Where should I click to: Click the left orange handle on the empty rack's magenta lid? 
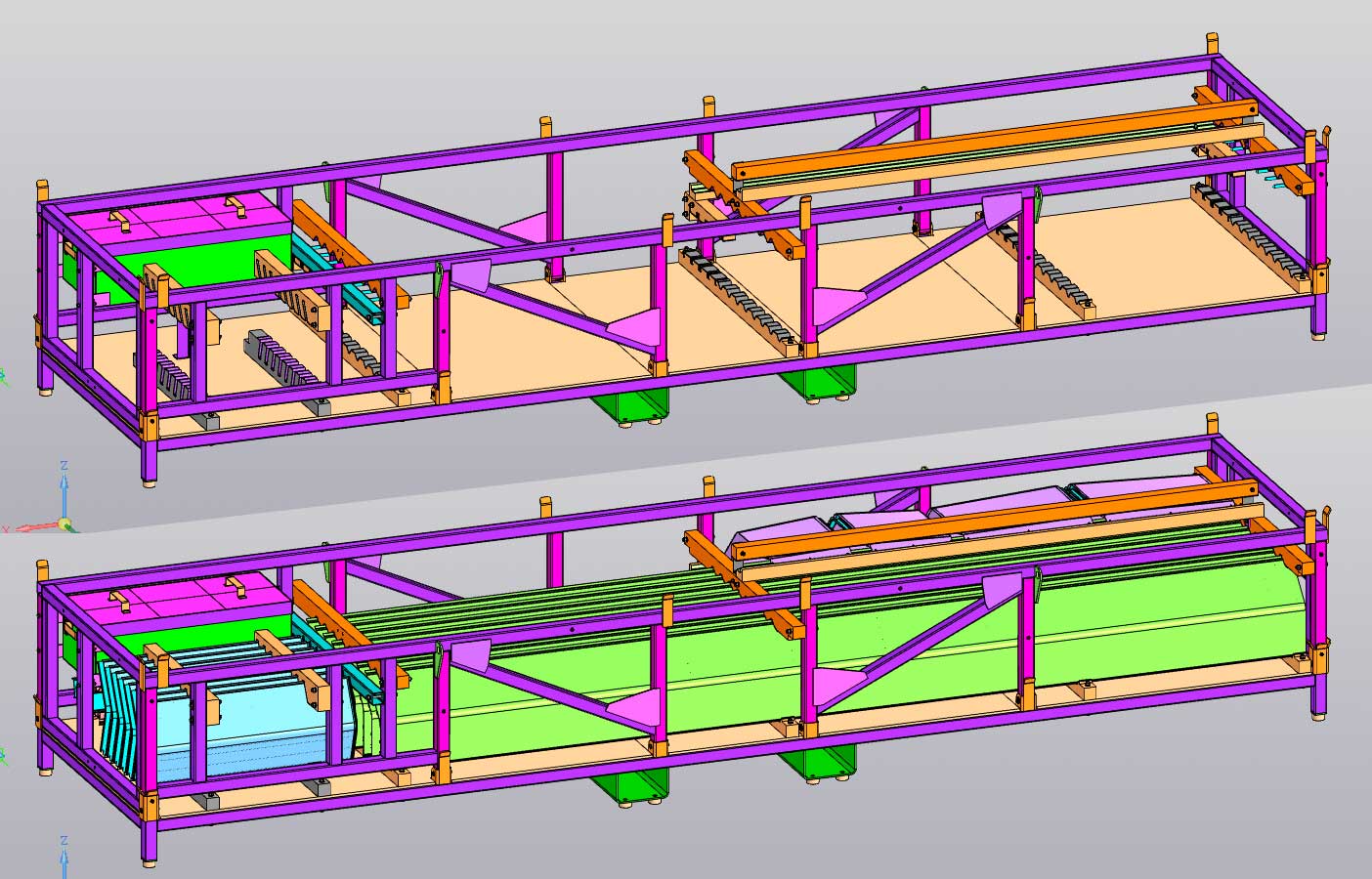point(121,219)
